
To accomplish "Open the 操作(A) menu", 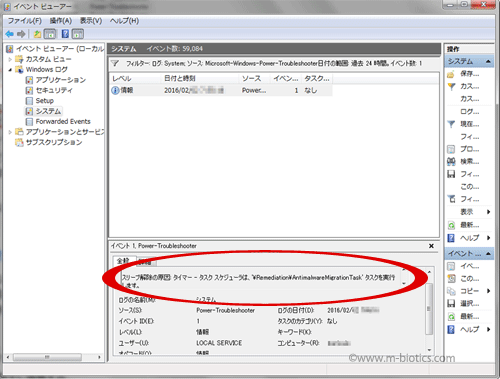I will [61, 21].
